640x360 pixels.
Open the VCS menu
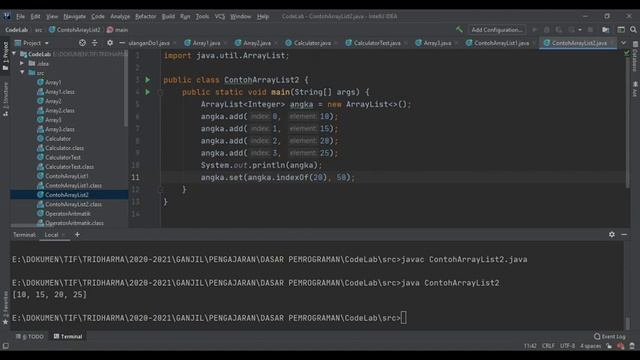220,16
